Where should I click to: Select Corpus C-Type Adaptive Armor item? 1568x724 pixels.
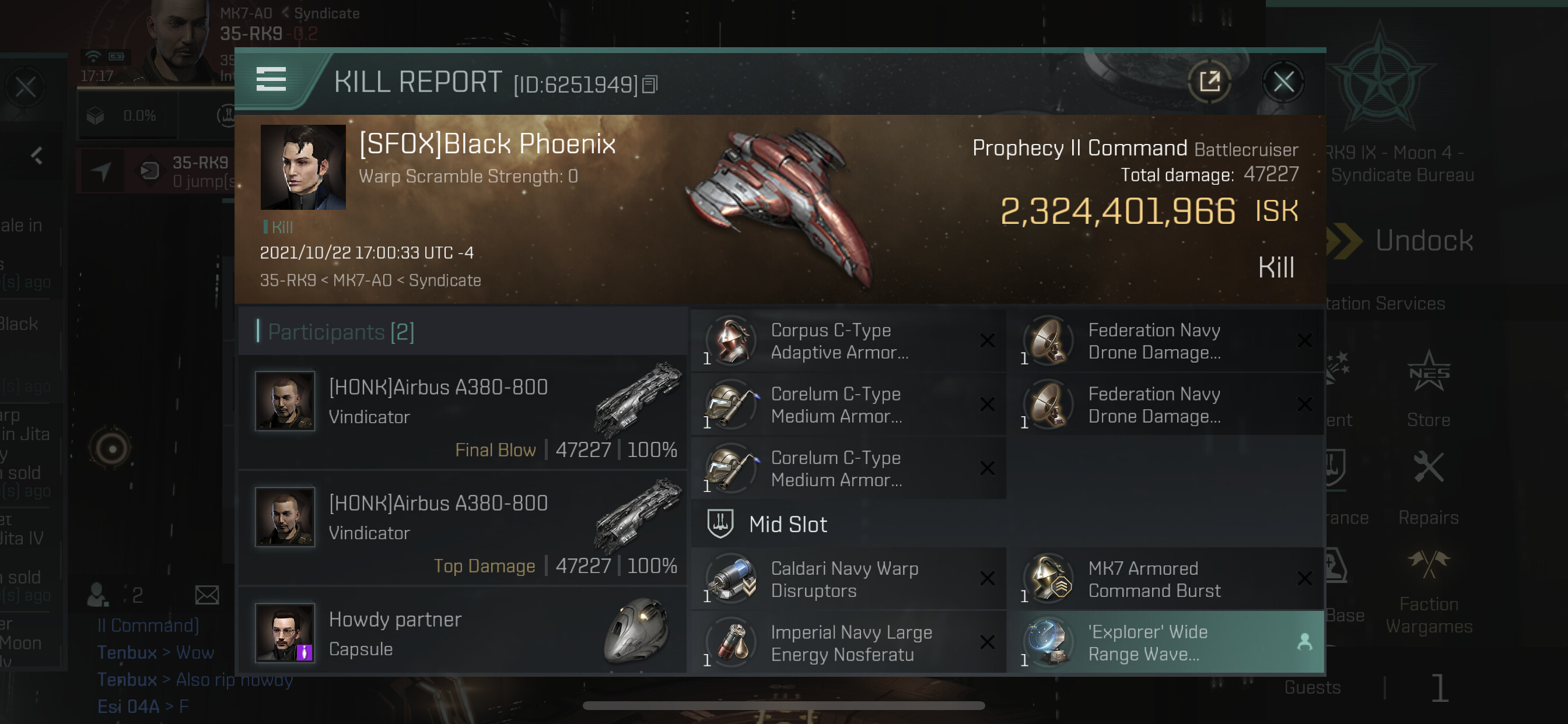point(848,340)
